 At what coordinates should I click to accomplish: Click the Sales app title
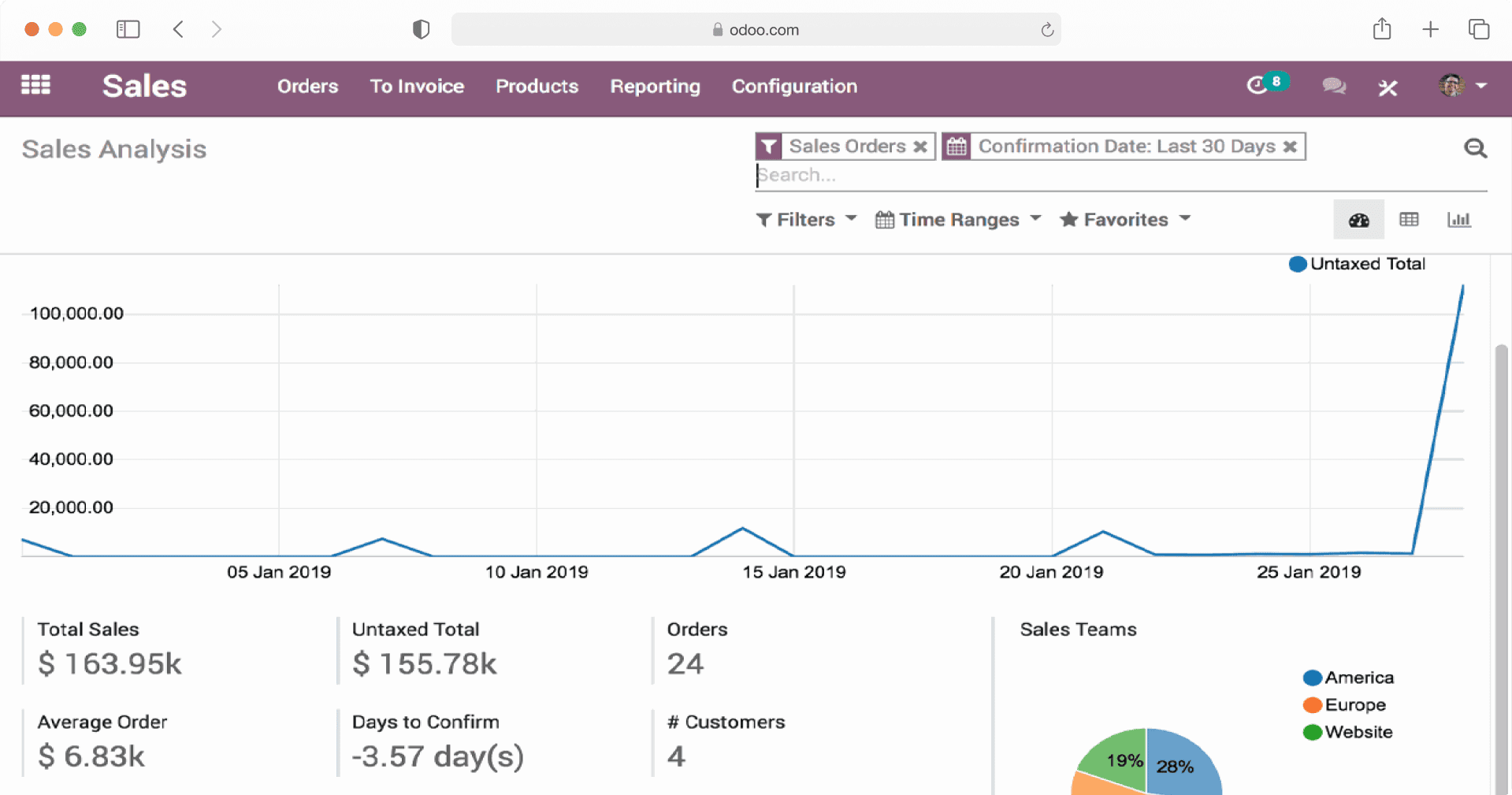click(144, 86)
